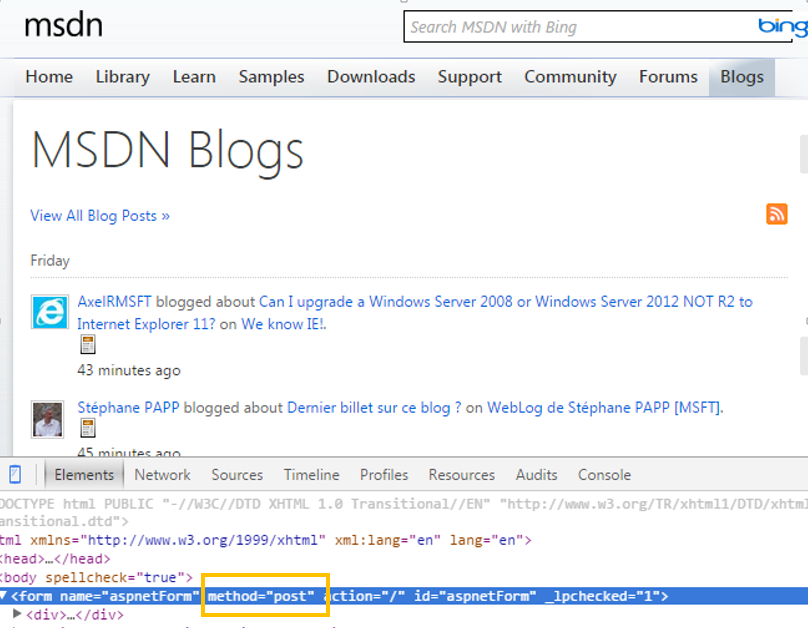
Task: Click the orange RSS feed icon
Action: [x=777, y=214]
